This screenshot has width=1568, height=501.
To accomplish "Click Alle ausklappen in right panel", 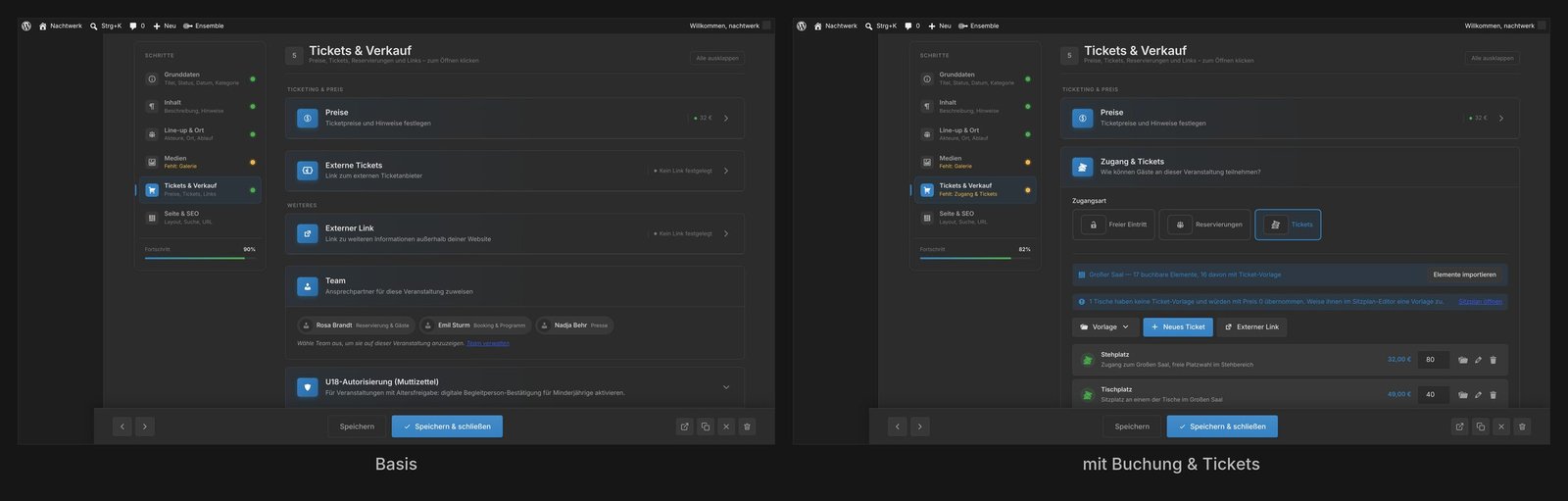I will (1493, 58).
